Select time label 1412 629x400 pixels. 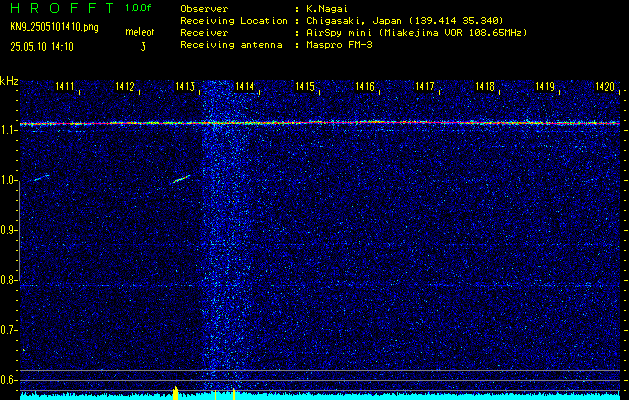(125, 86)
